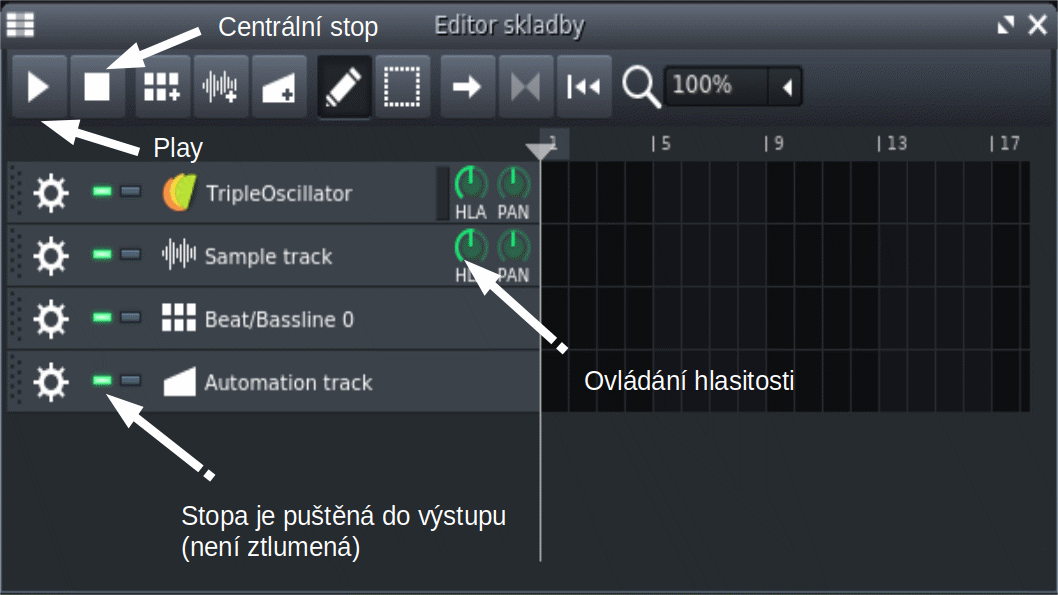1058x595 pixels.
Task: Click the right-arrow auto-scroll toolbar button
Action: pyautogui.click(x=467, y=87)
